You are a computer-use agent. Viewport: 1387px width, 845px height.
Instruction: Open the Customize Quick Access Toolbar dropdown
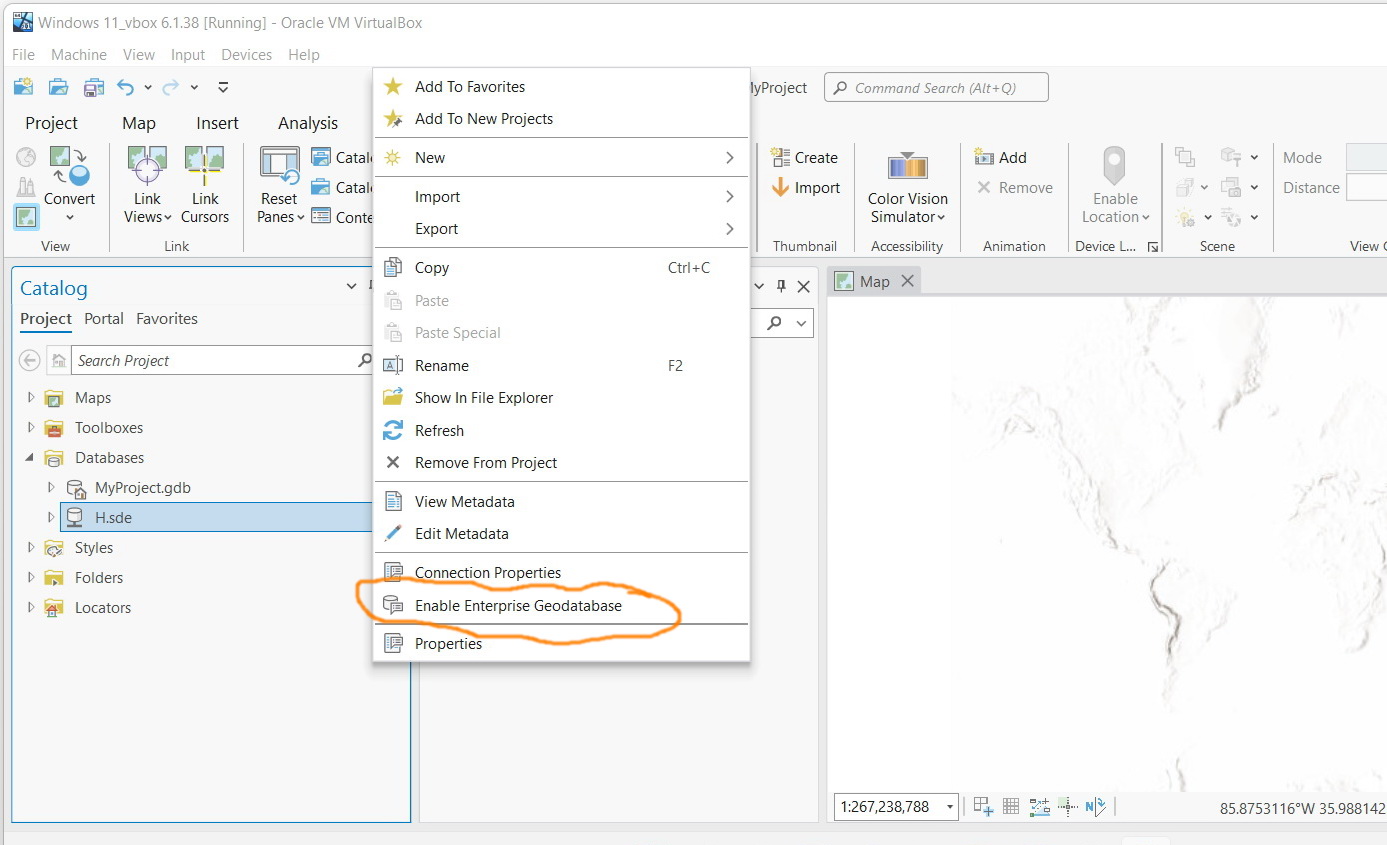point(224,88)
